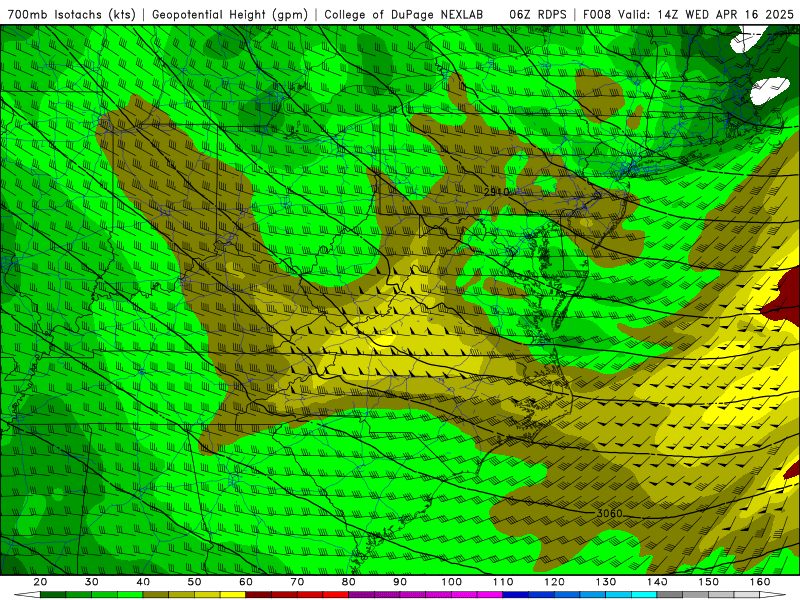Click the "100" color bar scale label
The height and width of the screenshot is (600, 800).
451,582
